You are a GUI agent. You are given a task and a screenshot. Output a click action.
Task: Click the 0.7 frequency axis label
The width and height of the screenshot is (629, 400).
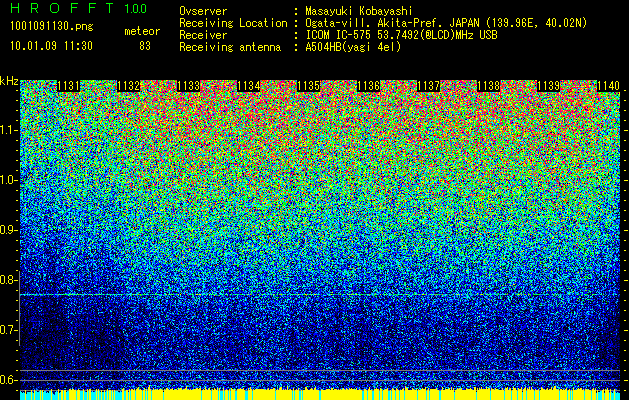[8, 330]
